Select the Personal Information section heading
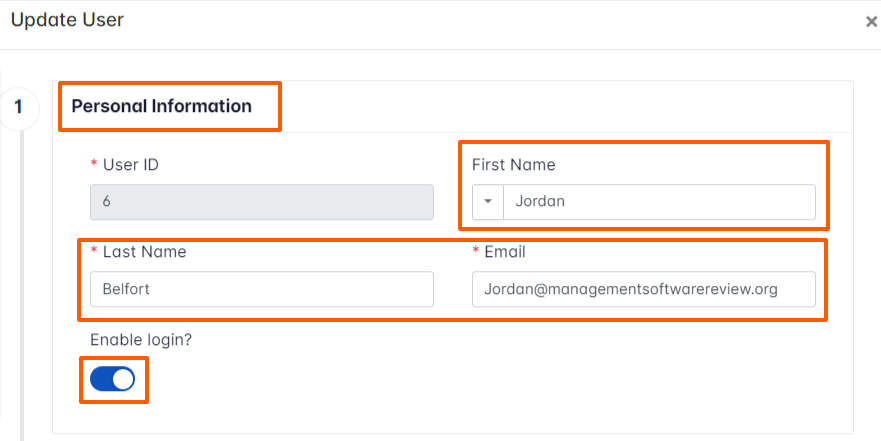Screen dimensions: 881x441 tap(162, 106)
